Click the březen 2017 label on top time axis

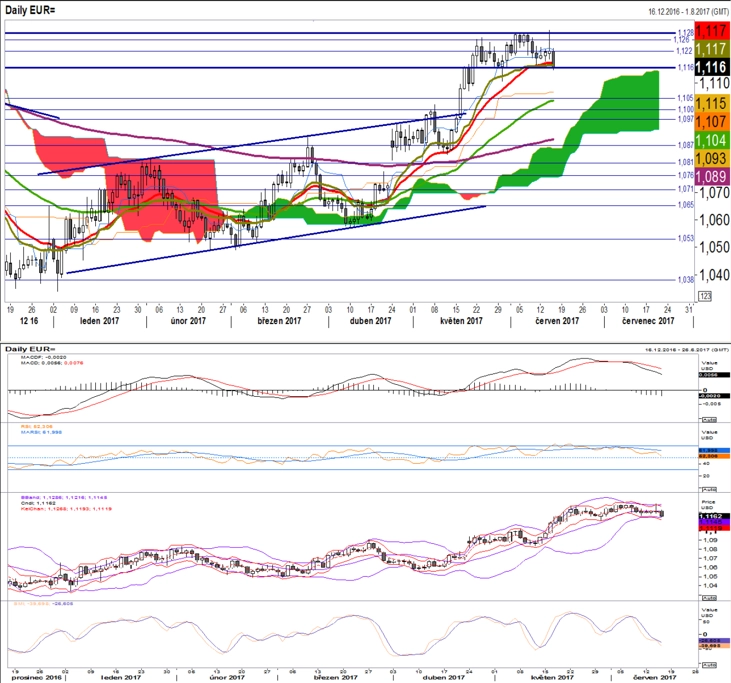pos(279,321)
